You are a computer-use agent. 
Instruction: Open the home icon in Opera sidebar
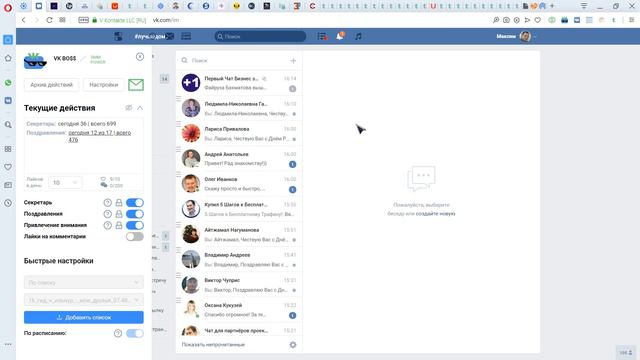point(8,58)
